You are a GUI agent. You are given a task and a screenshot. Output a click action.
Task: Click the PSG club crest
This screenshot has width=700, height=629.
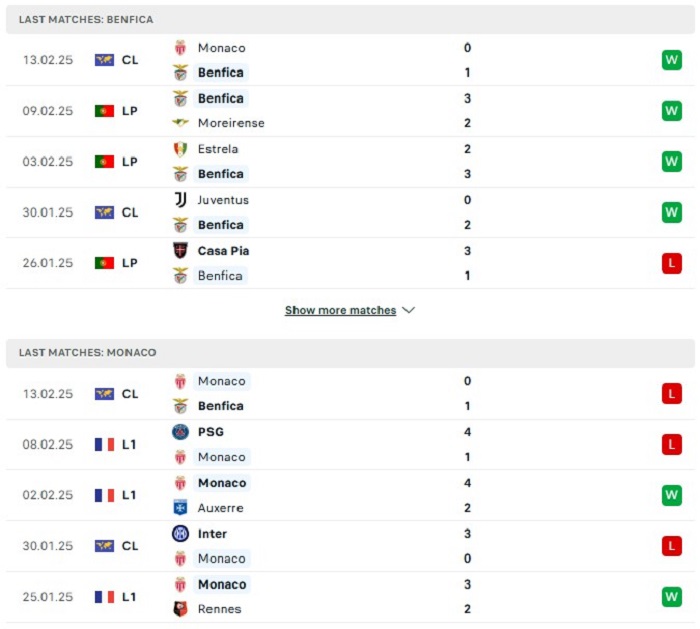click(180, 432)
